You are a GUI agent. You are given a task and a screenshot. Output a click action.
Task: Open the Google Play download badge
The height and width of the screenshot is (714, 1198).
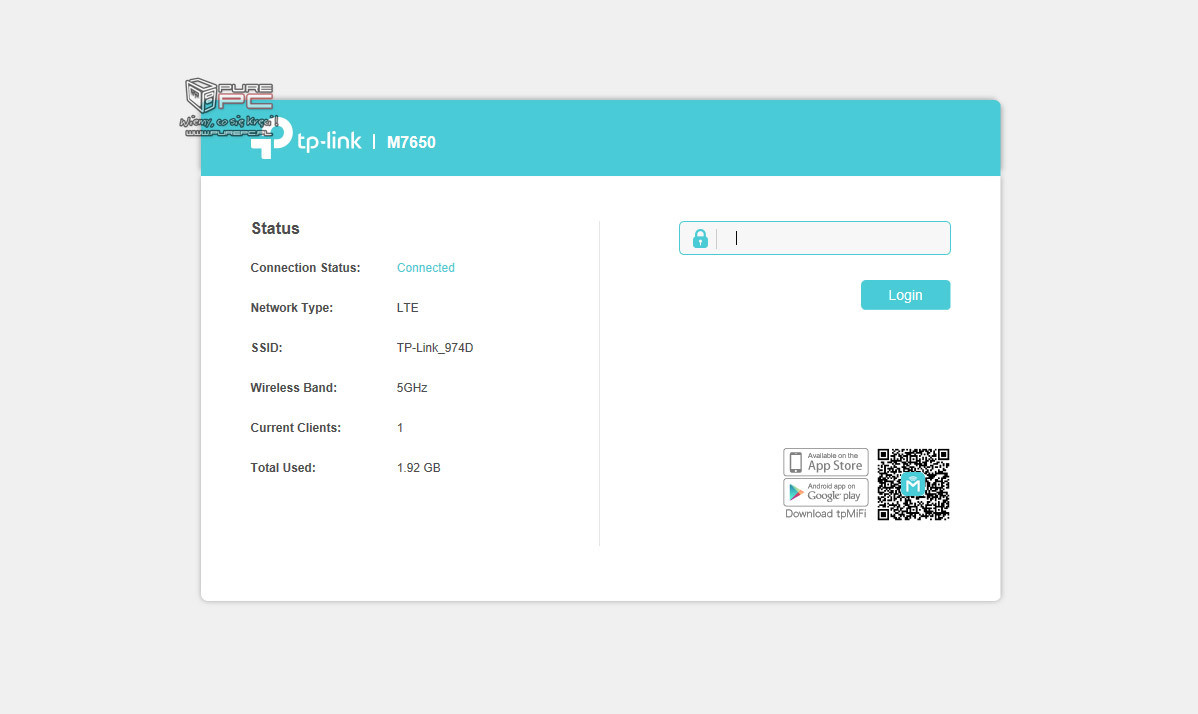(x=825, y=492)
